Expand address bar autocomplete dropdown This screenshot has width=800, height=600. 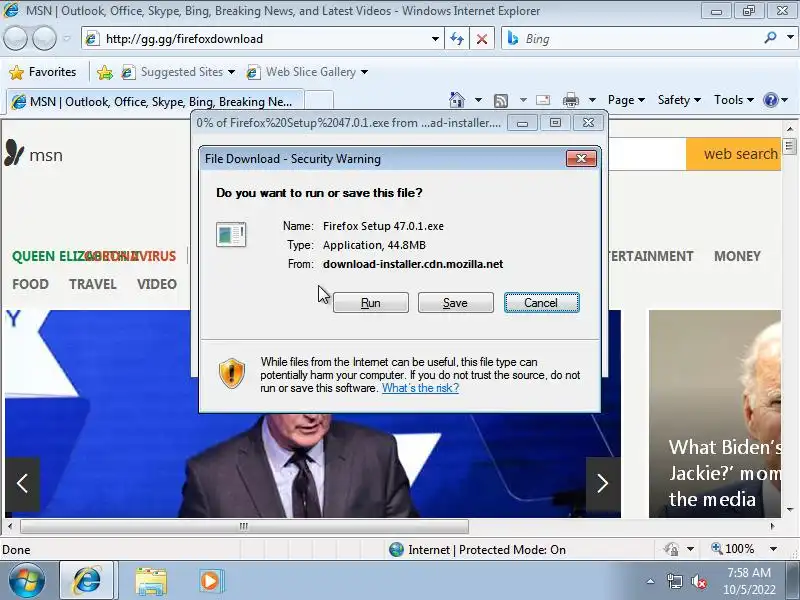pos(435,39)
